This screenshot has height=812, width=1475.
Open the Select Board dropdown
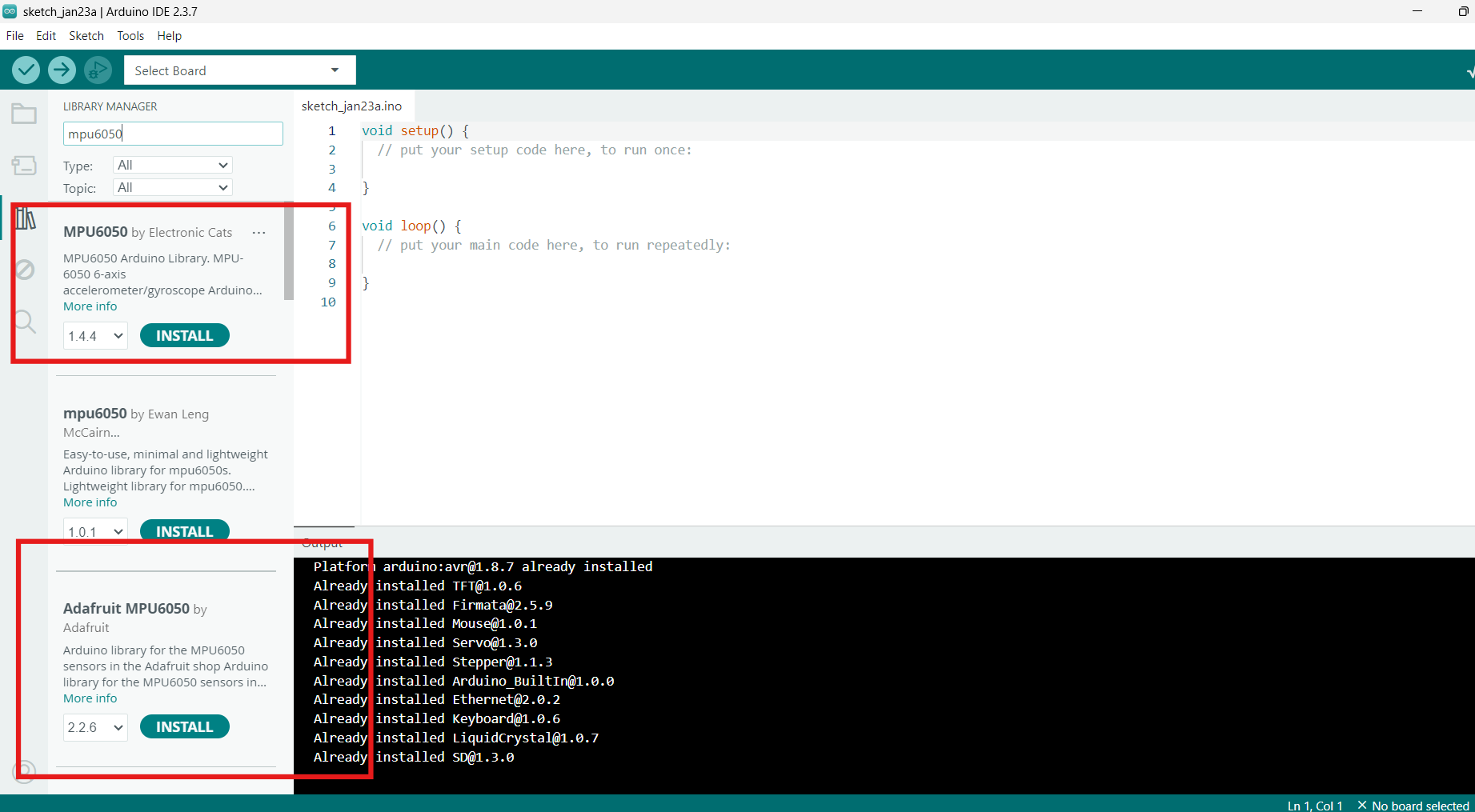pyautogui.click(x=238, y=70)
